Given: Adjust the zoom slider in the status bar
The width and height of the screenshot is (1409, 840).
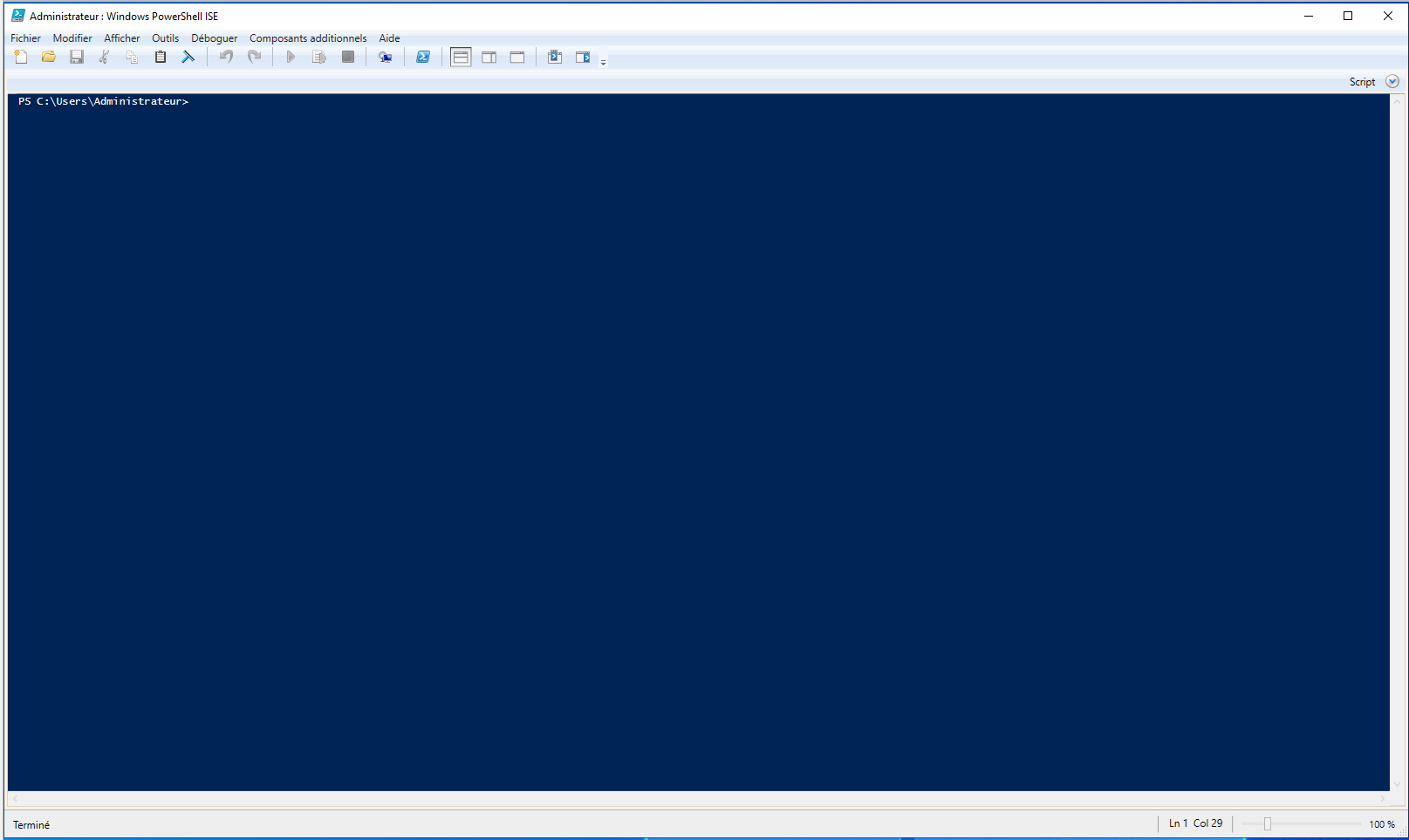Looking at the screenshot, I should click(x=1266, y=823).
